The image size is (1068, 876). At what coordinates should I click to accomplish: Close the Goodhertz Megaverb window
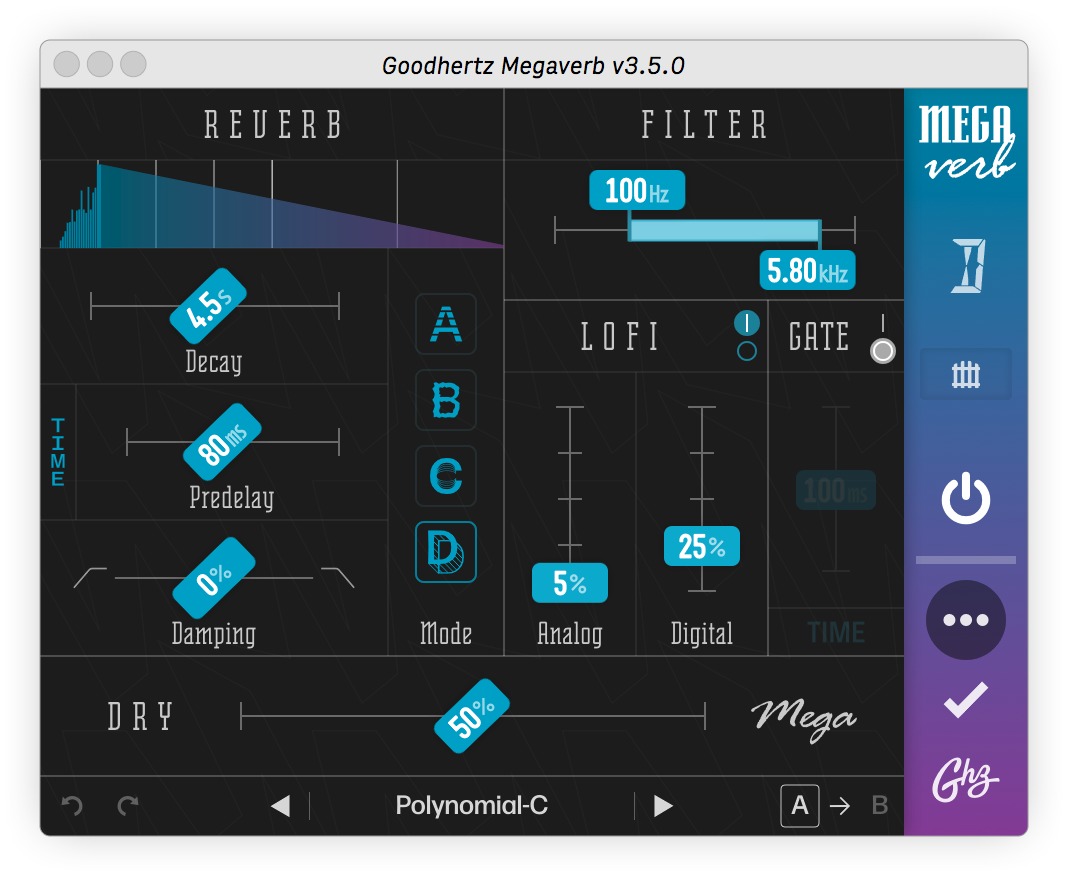click(x=67, y=64)
